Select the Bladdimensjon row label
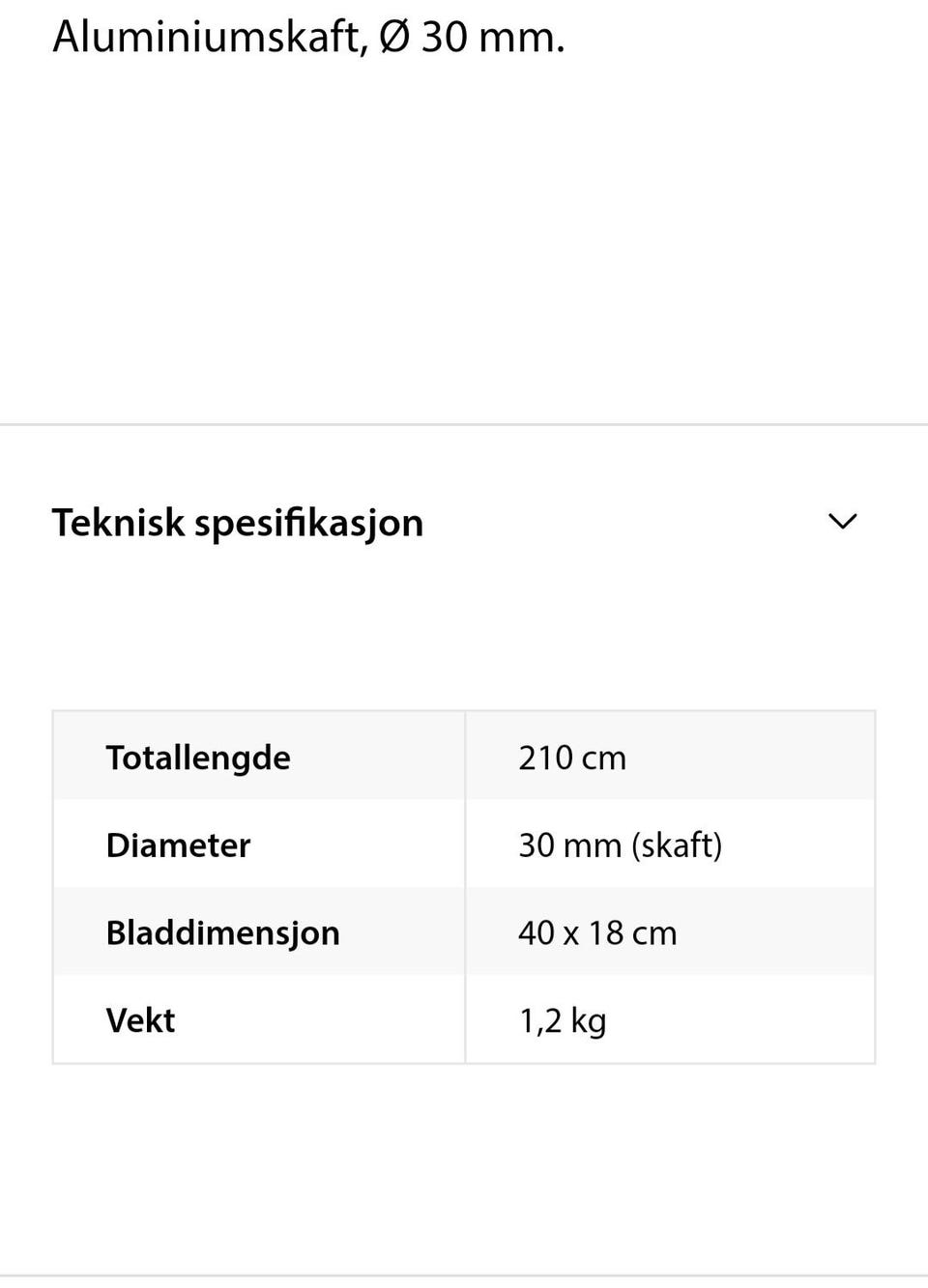 click(x=222, y=933)
